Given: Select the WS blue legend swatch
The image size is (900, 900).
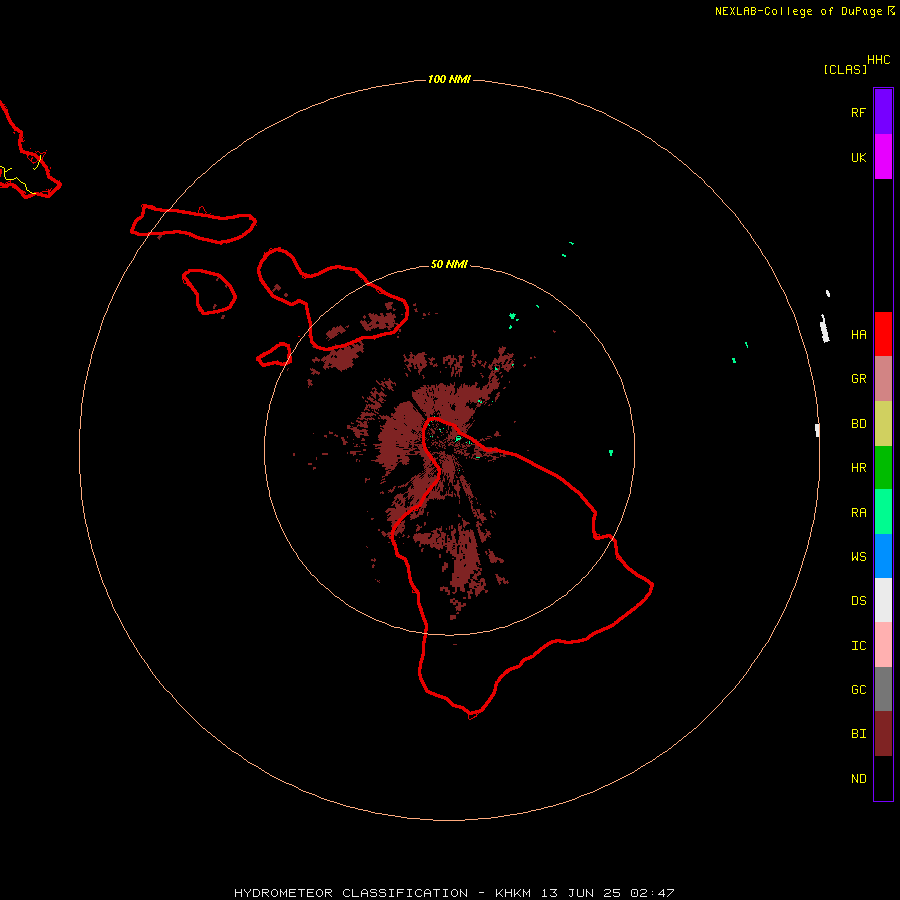Looking at the screenshot, I should (x=883, y=556).
